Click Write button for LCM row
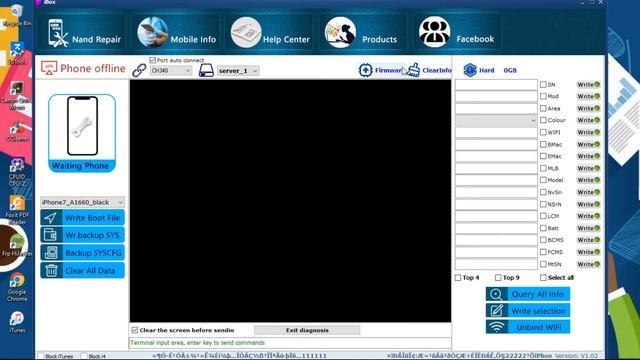 pos(588,216)
